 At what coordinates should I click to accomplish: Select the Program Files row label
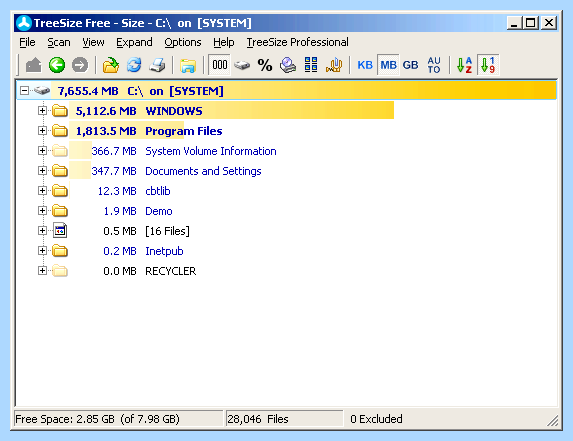(x=184, y=131)
